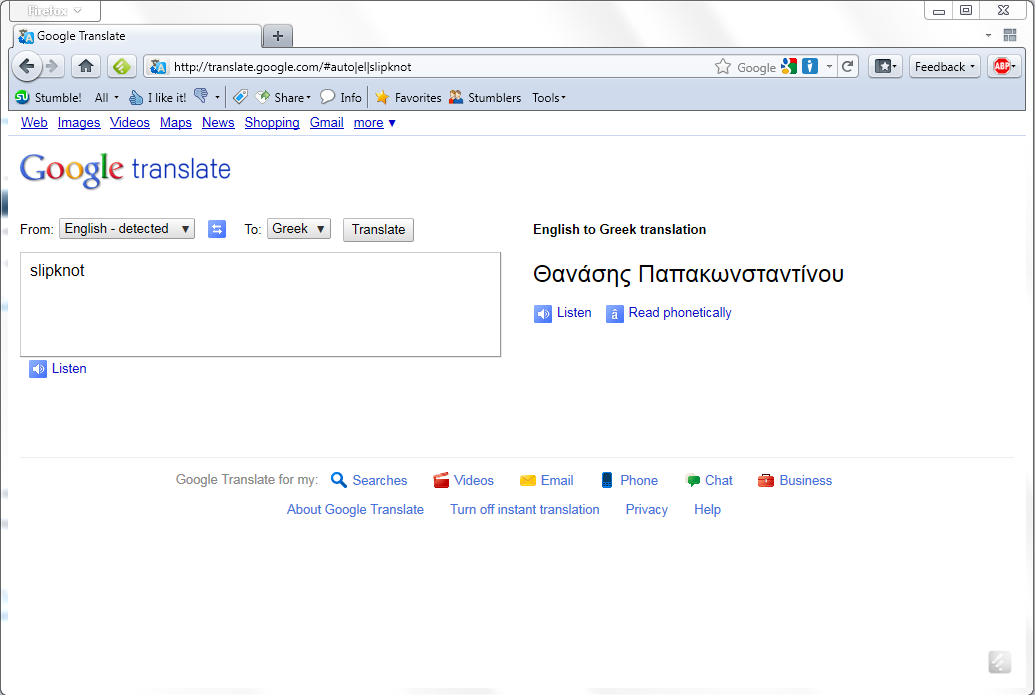Click the thumbs down icon

click(201, 96)
